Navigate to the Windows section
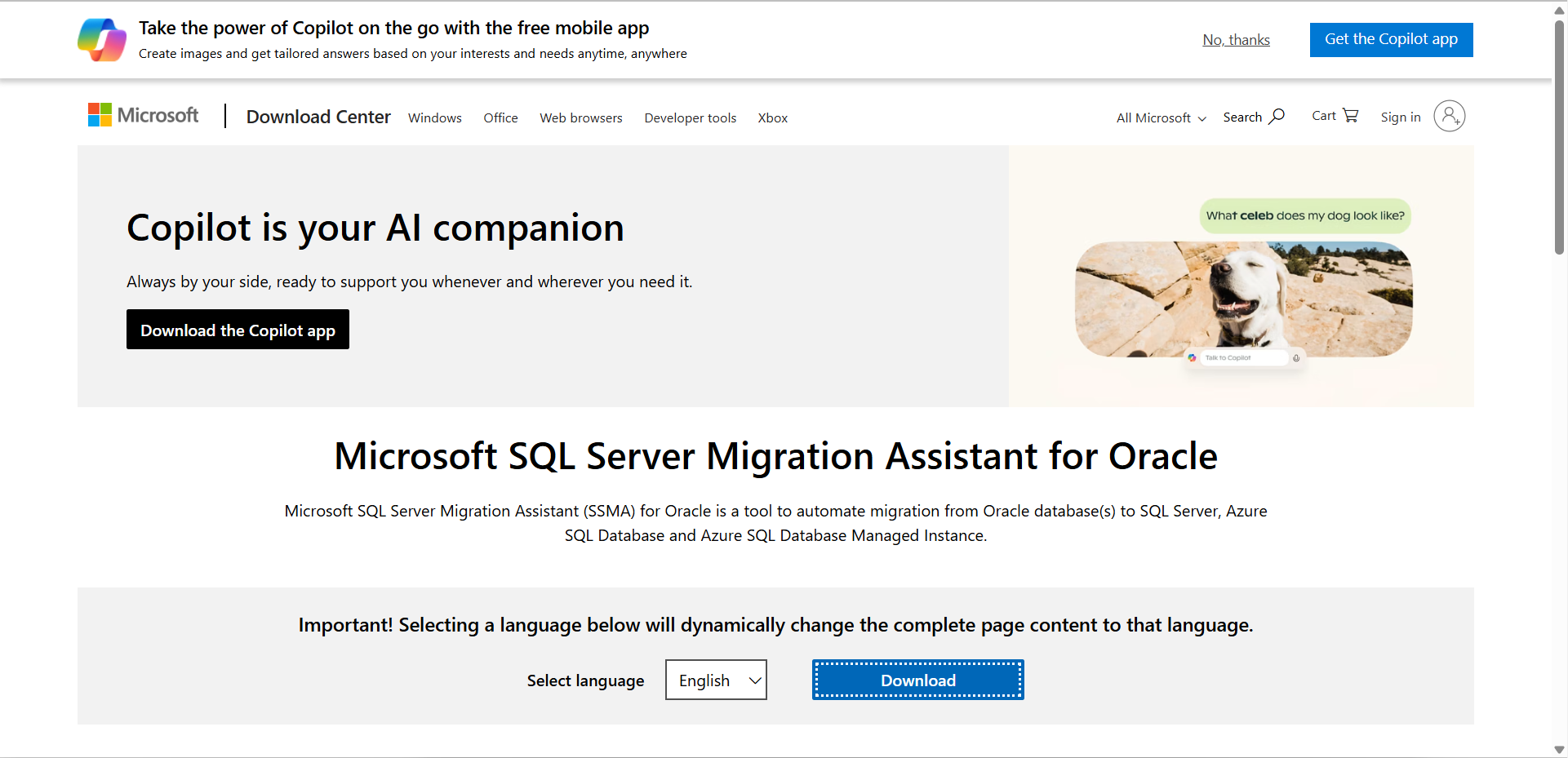Image resolution: width=1568 pixels, height=758 pixels. pyautogui.click(x=434, y=117)
